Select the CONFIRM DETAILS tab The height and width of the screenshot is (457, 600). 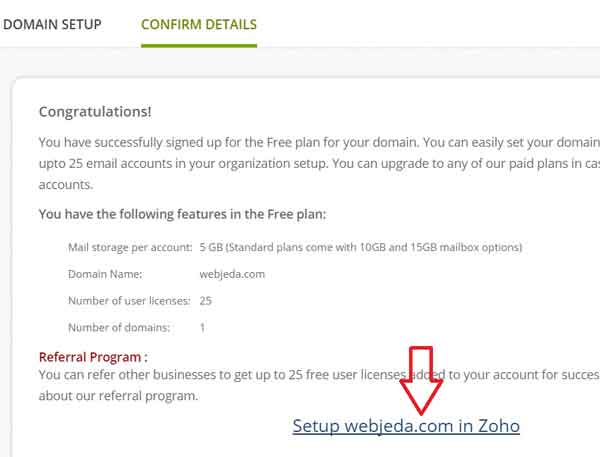tap(199, 24)
